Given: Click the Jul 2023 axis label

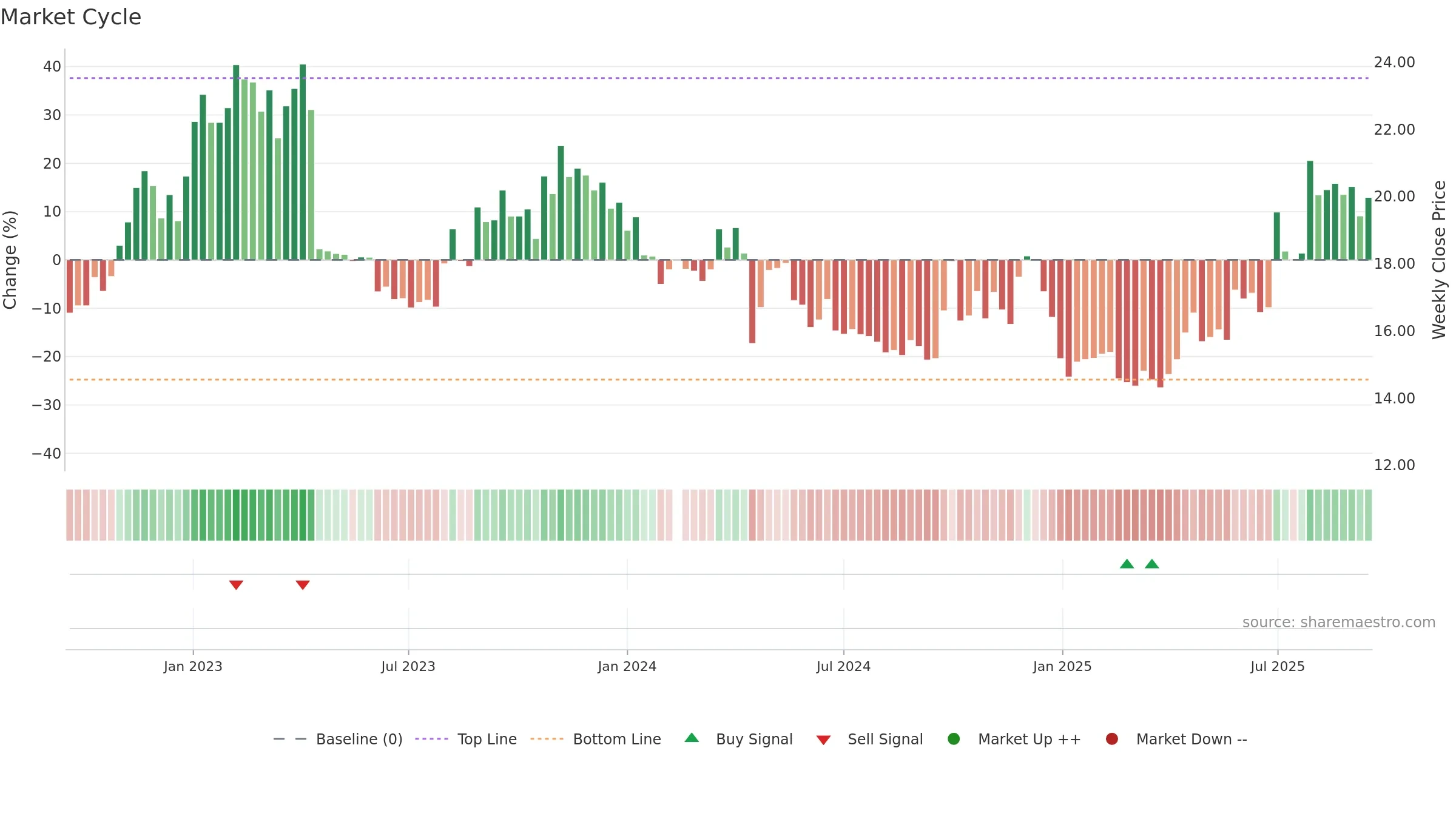Looking at the screenshot, I should point(408,667).
